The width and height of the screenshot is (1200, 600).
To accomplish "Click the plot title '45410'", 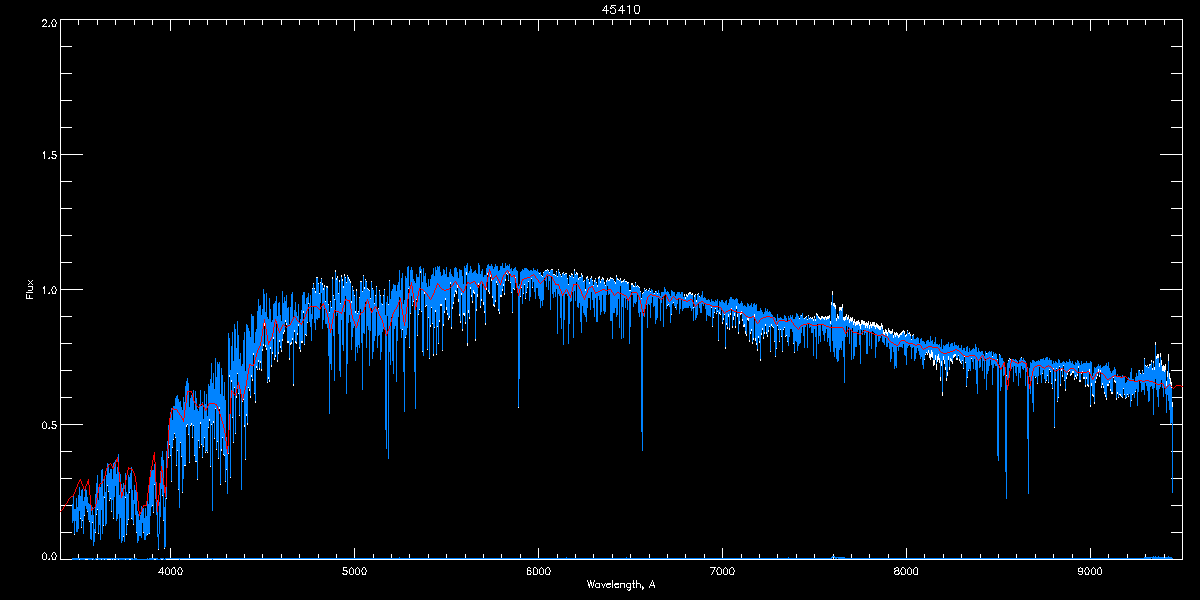I will click(x=620, y=9).
